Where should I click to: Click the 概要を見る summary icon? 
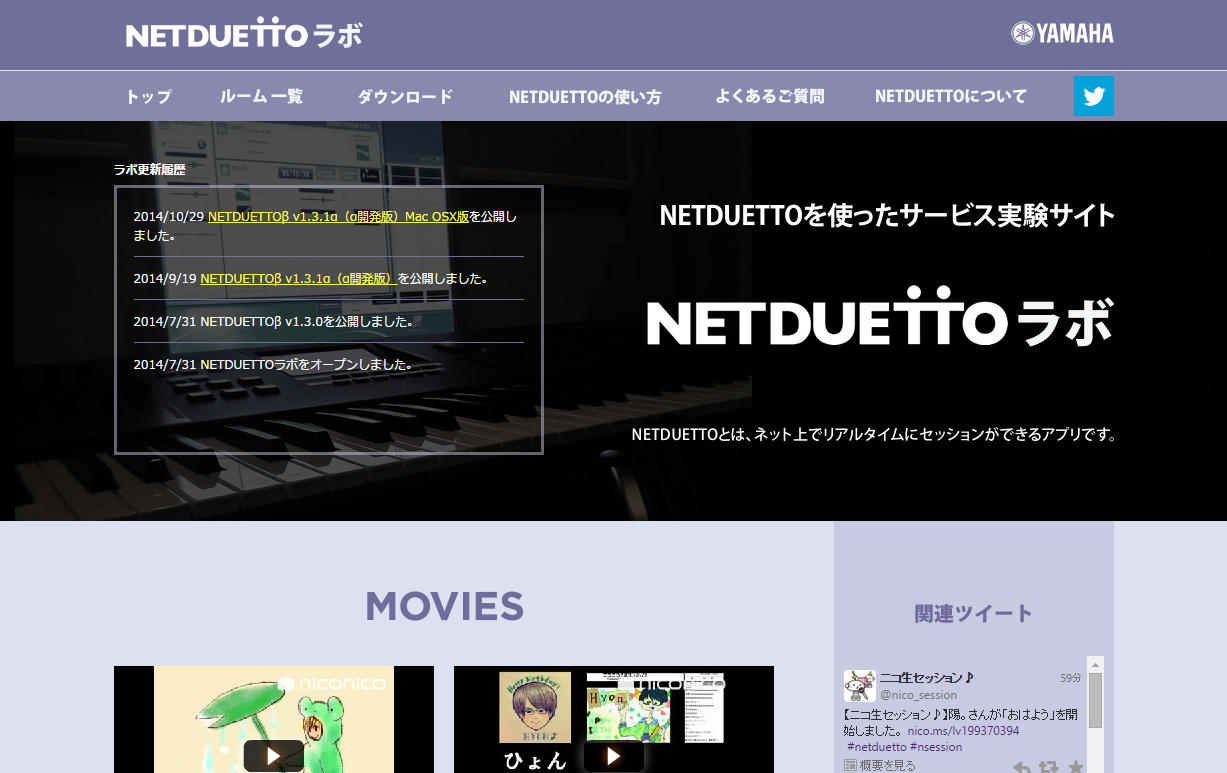coord(851,765)
